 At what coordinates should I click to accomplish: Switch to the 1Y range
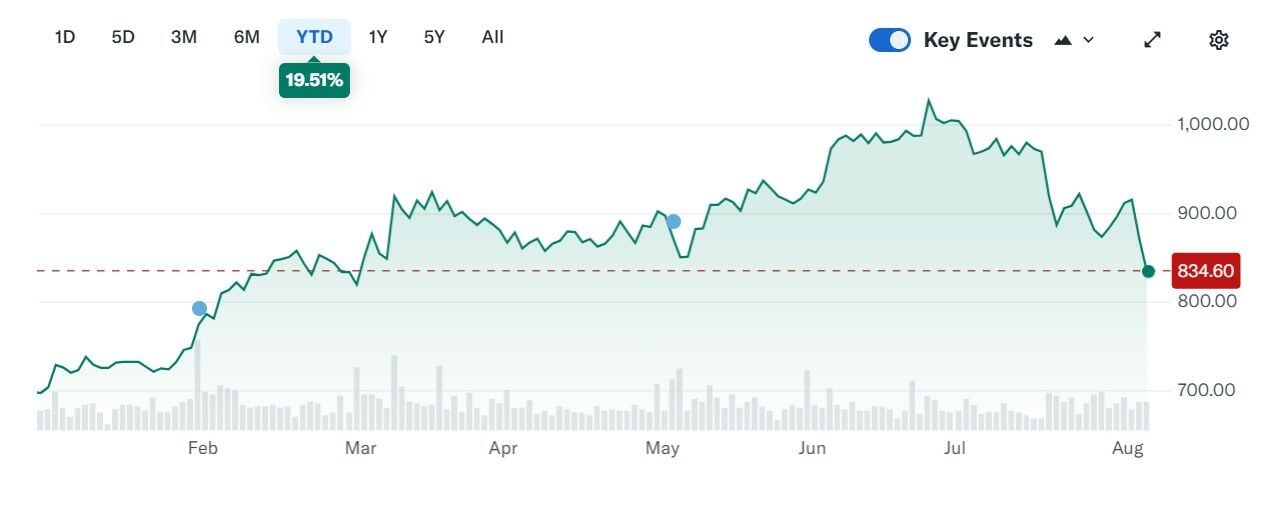tap(378, 37)
